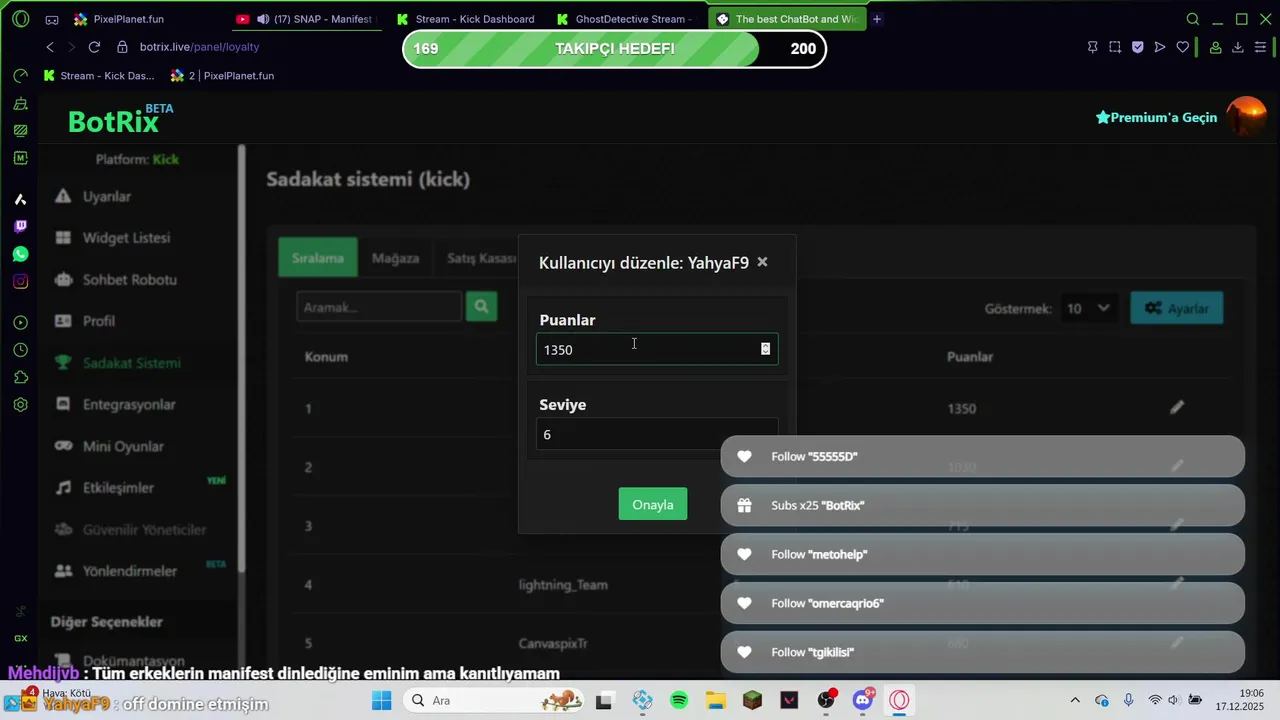1280x720 pixels.
Task: Click the Follow "55555D" notification
Action: (x=982, y=456)
